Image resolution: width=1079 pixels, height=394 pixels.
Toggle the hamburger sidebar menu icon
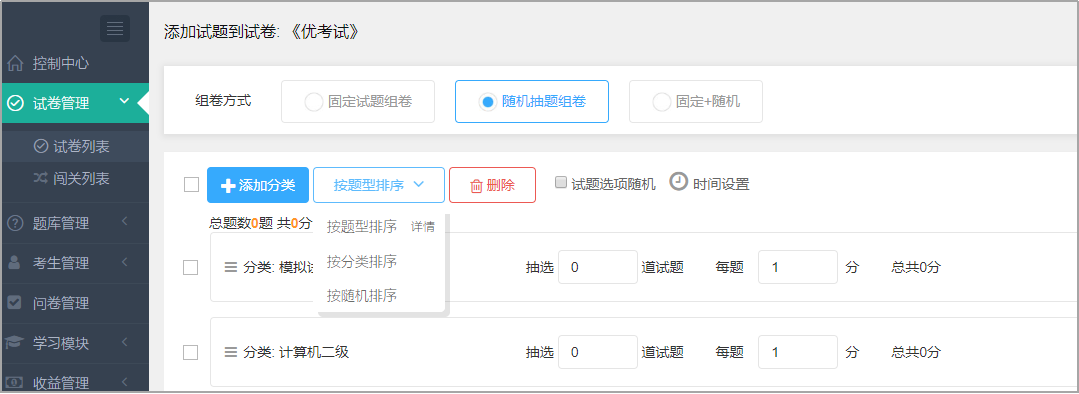pyautogui.click(x=115, y=28)
